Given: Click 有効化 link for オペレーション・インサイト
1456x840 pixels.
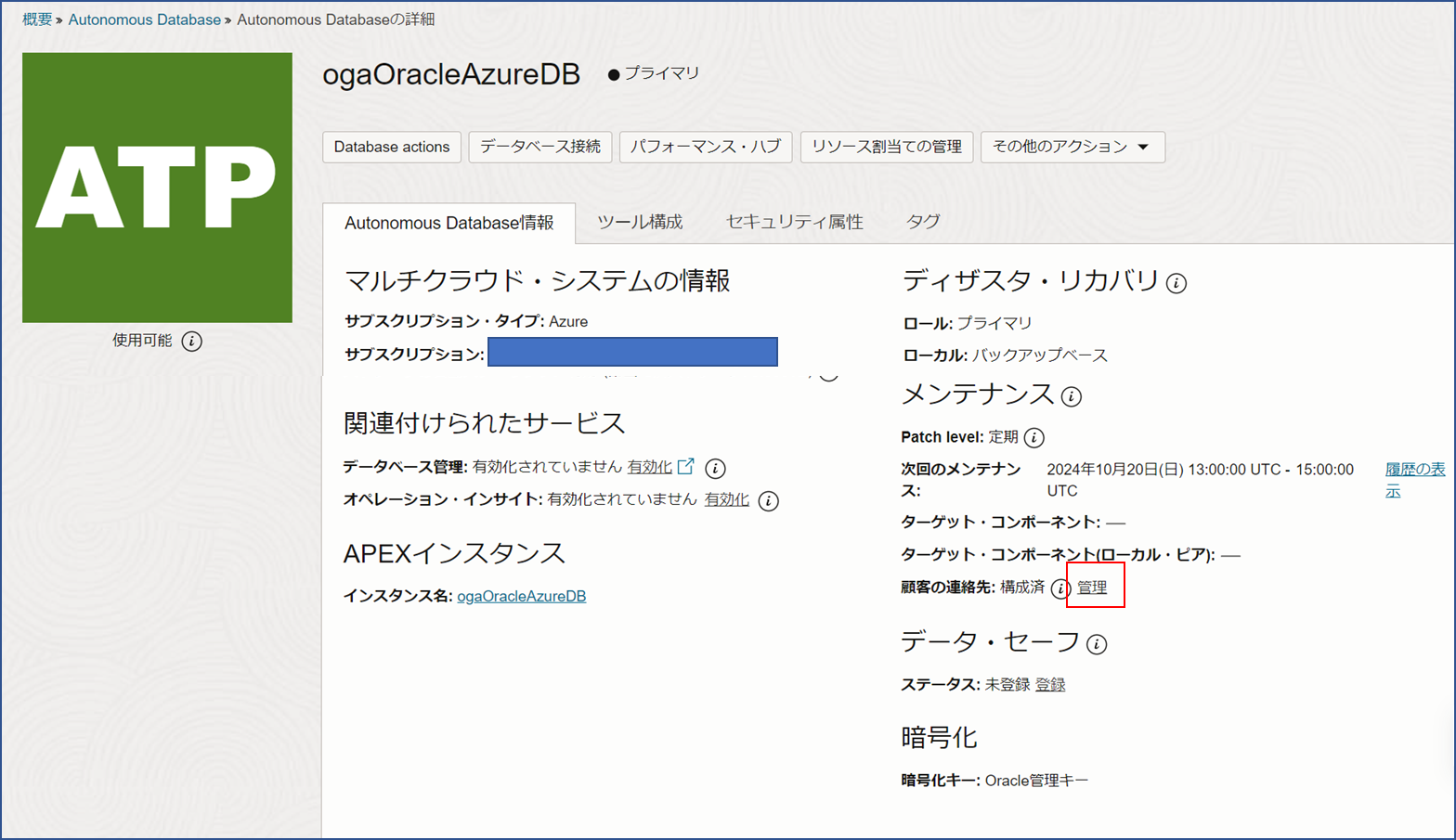Looking at the screenshot, I should tap(726, 499).
